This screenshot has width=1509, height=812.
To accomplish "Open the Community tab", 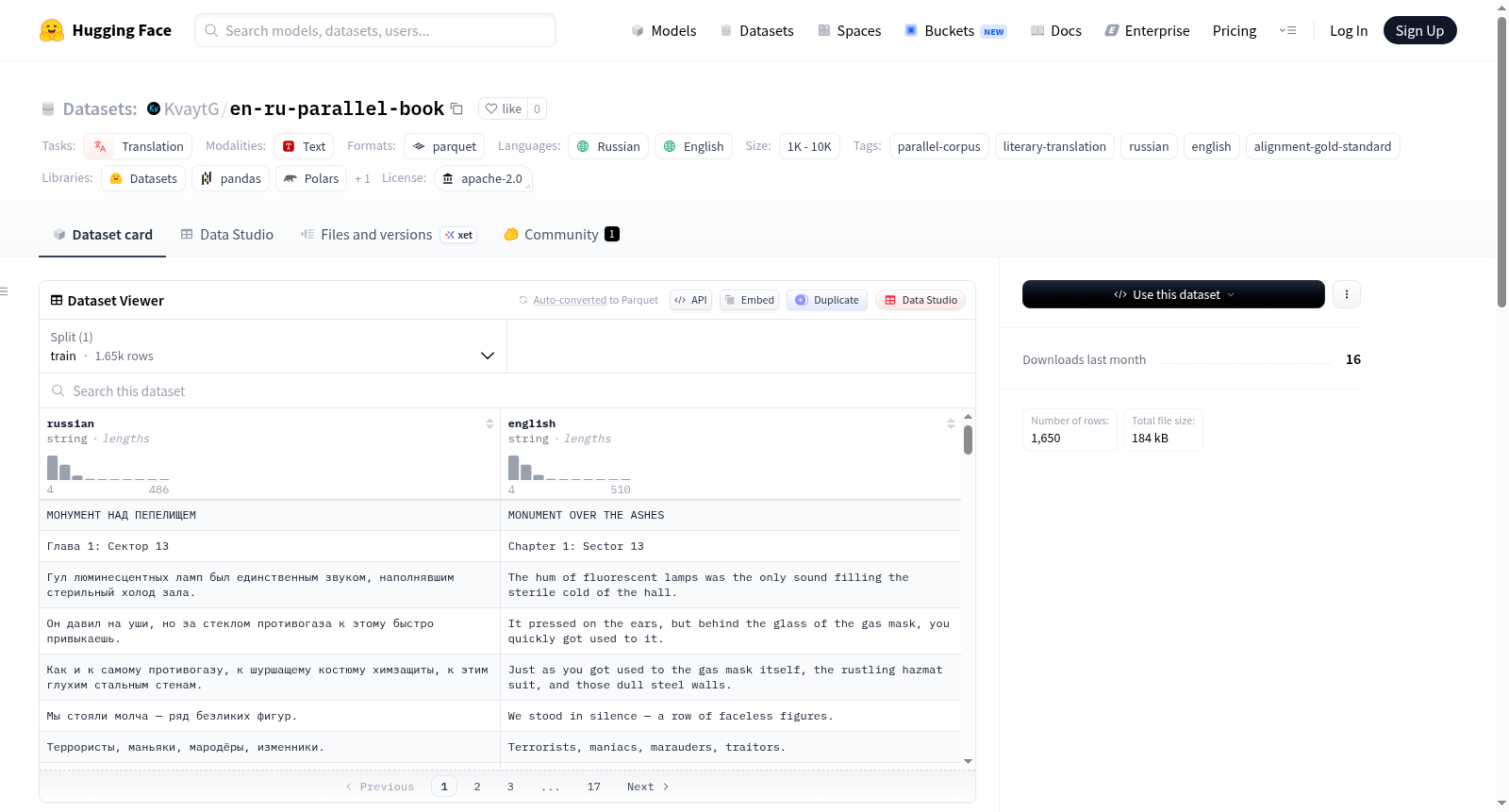I will tap(561, 235).
